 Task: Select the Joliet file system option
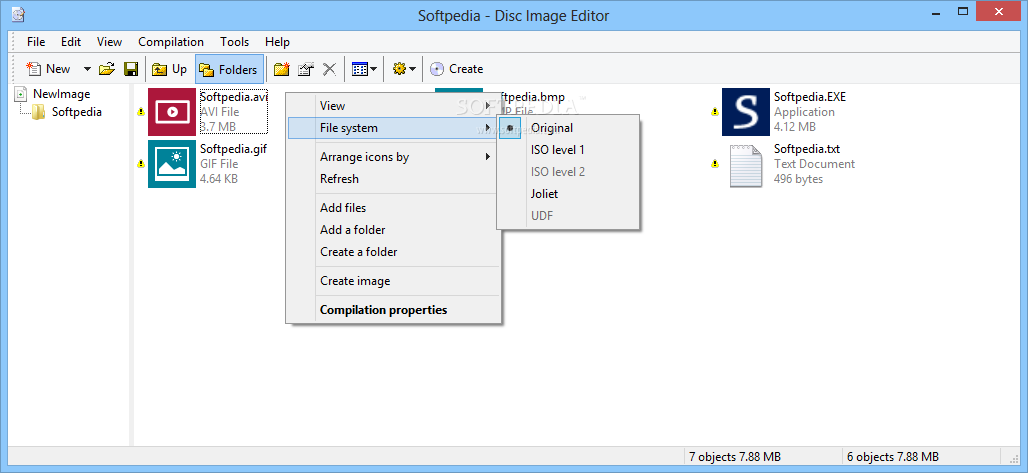tap(568, 194)
